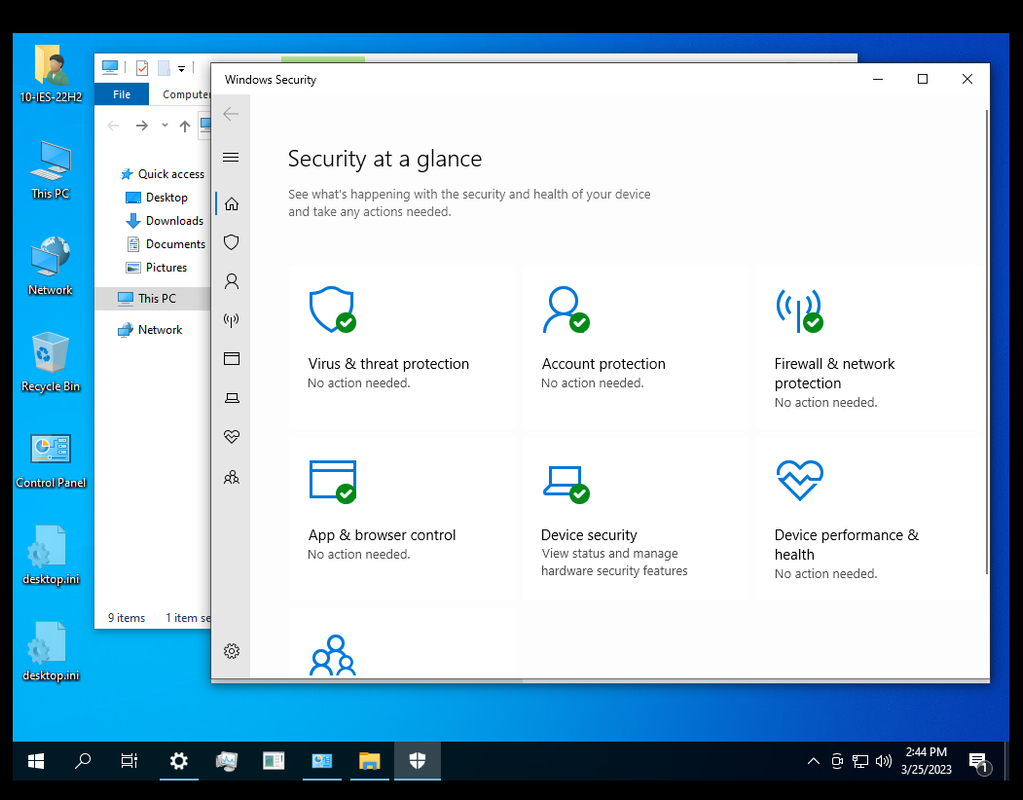
Task: Open File tab in File Explorer
Action: [121, 95]
